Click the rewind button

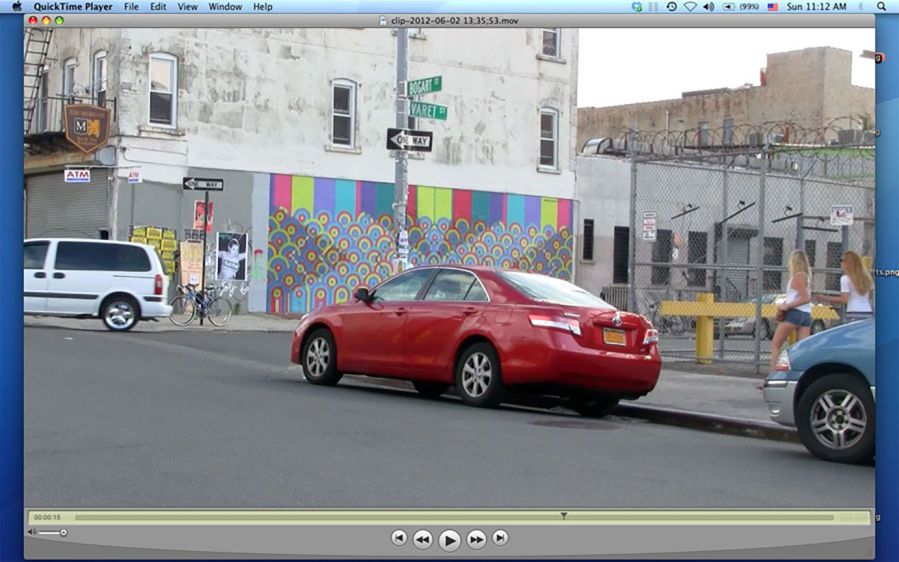(x=423, y=539)
